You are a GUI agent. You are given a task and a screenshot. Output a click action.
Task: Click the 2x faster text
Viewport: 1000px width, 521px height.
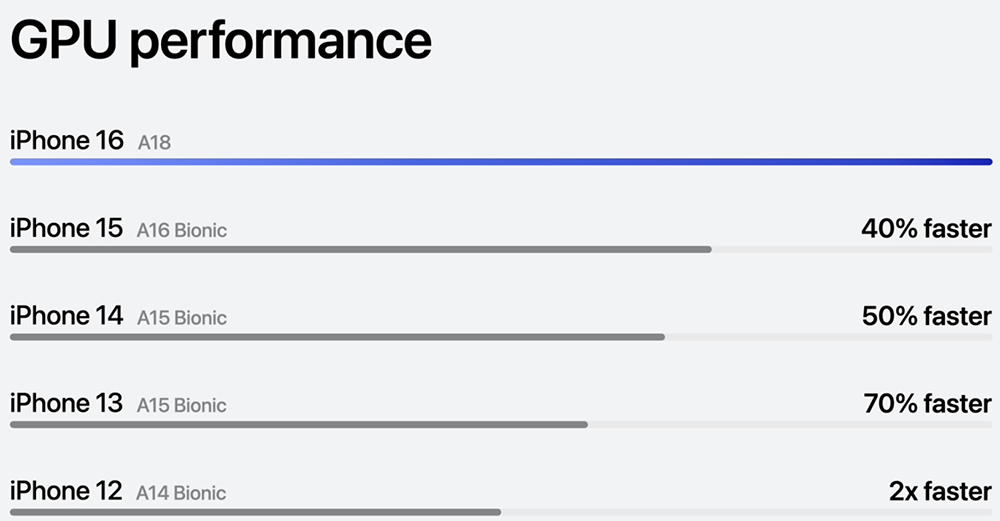point(940,492)
